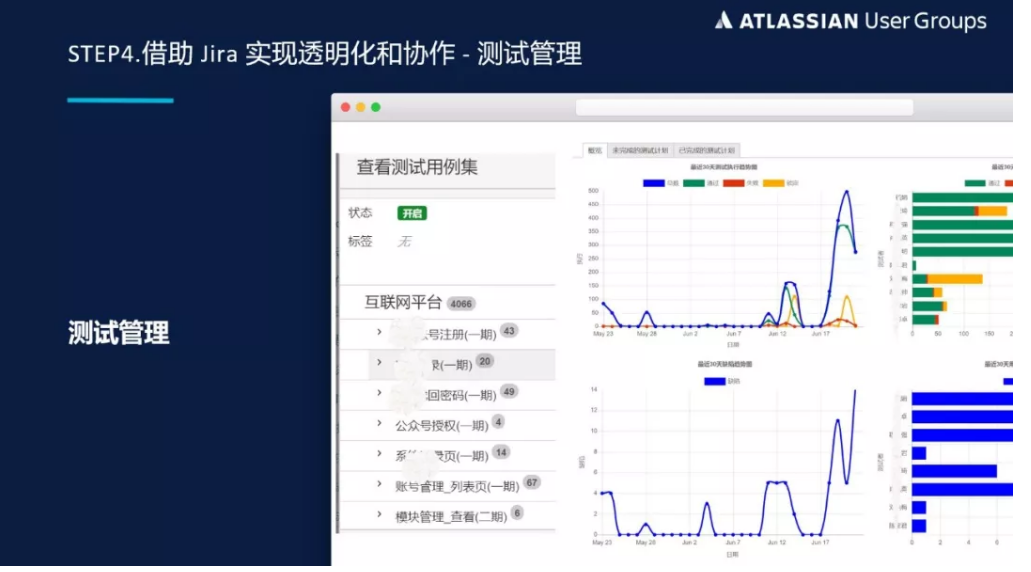Image resolution: width=1031 pixels, height=572 pixels.
Task: Toggle blue legend swatch in execution trend chart
Action: click(x=654, y=183)
